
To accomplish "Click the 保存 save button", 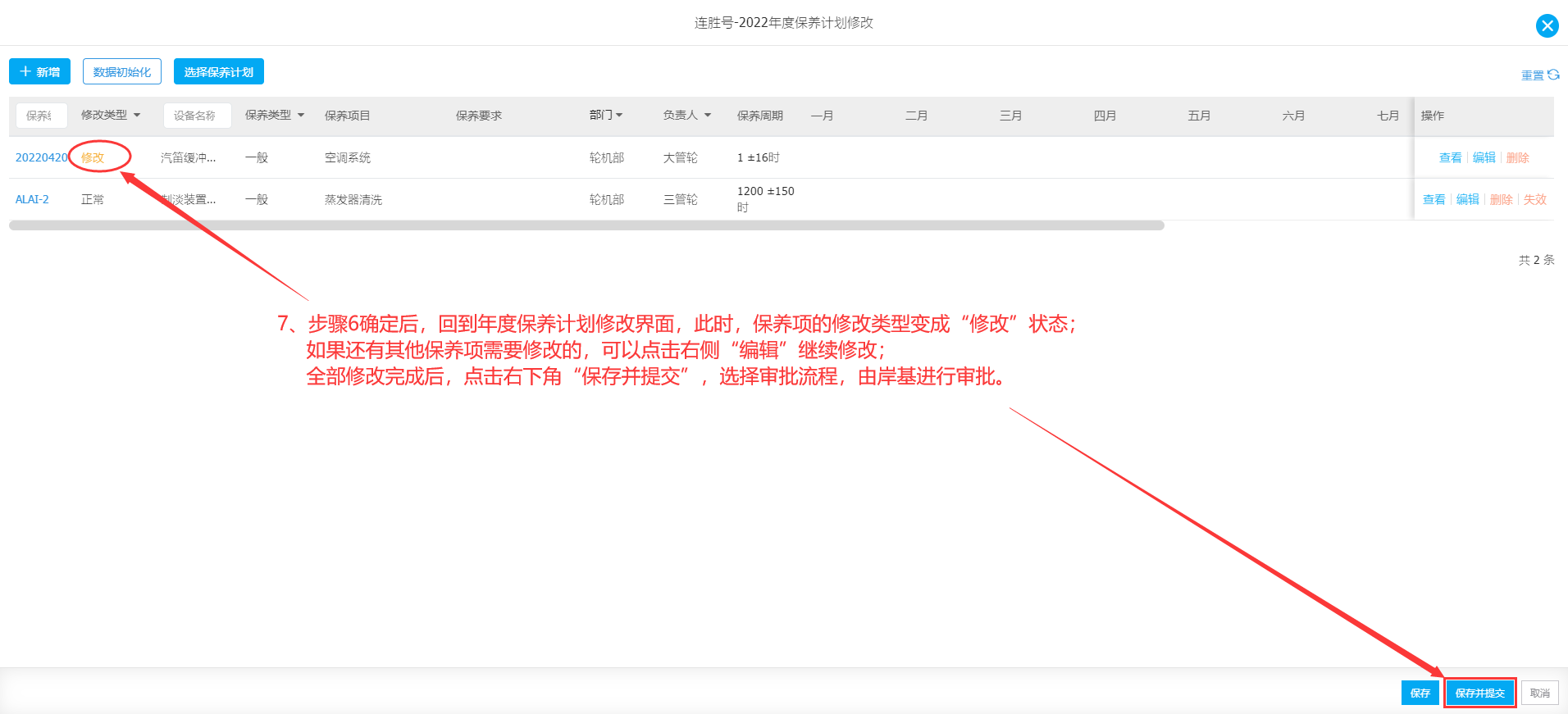I will point(1420,693).
